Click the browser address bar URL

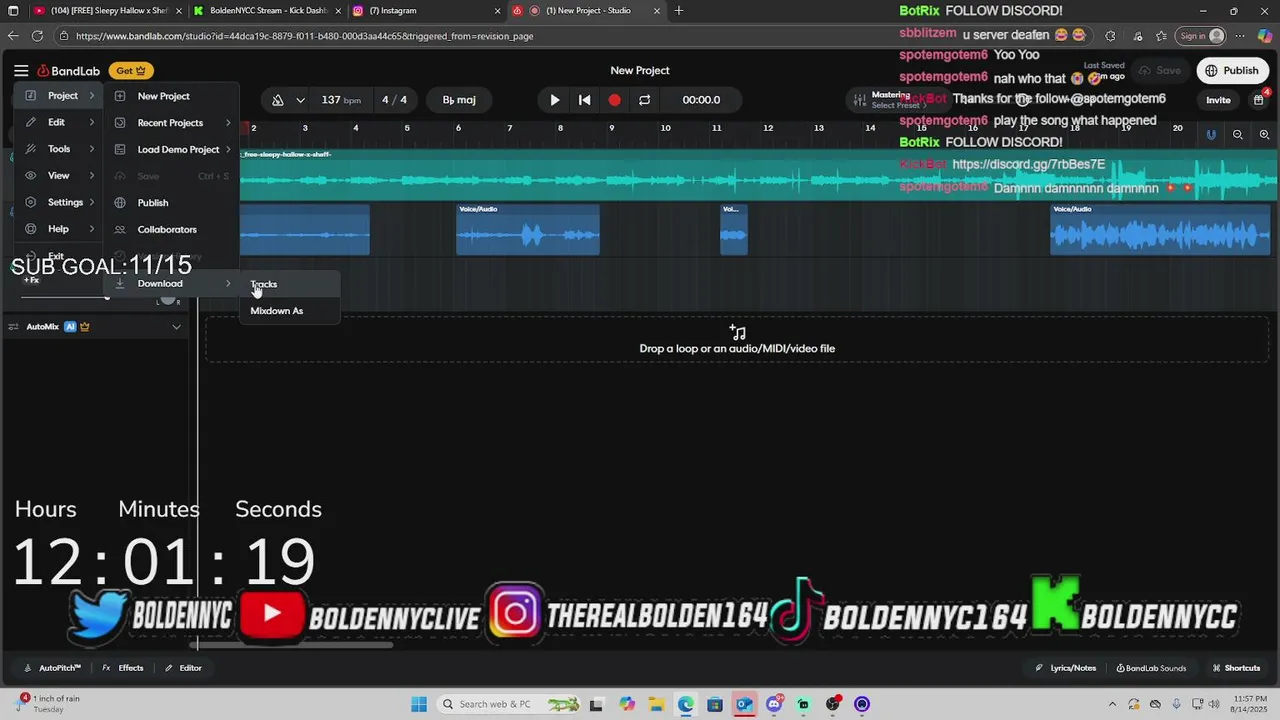point(304,36)
